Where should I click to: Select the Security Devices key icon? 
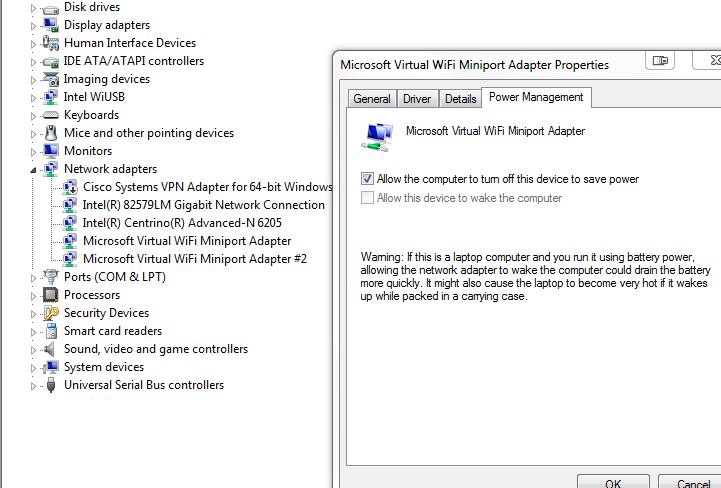coord(51,313)
